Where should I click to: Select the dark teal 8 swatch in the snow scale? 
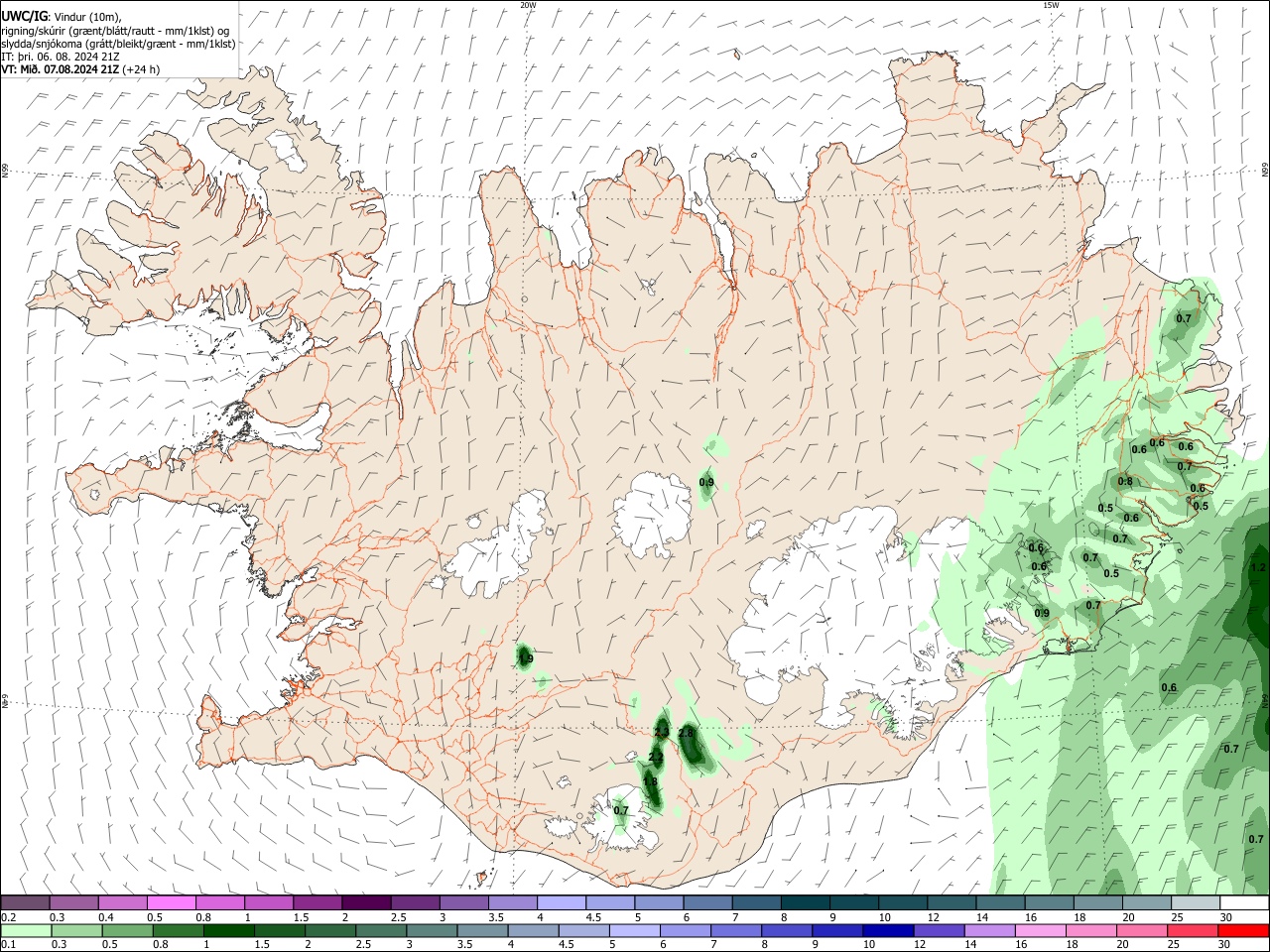[x=806, y=902]
